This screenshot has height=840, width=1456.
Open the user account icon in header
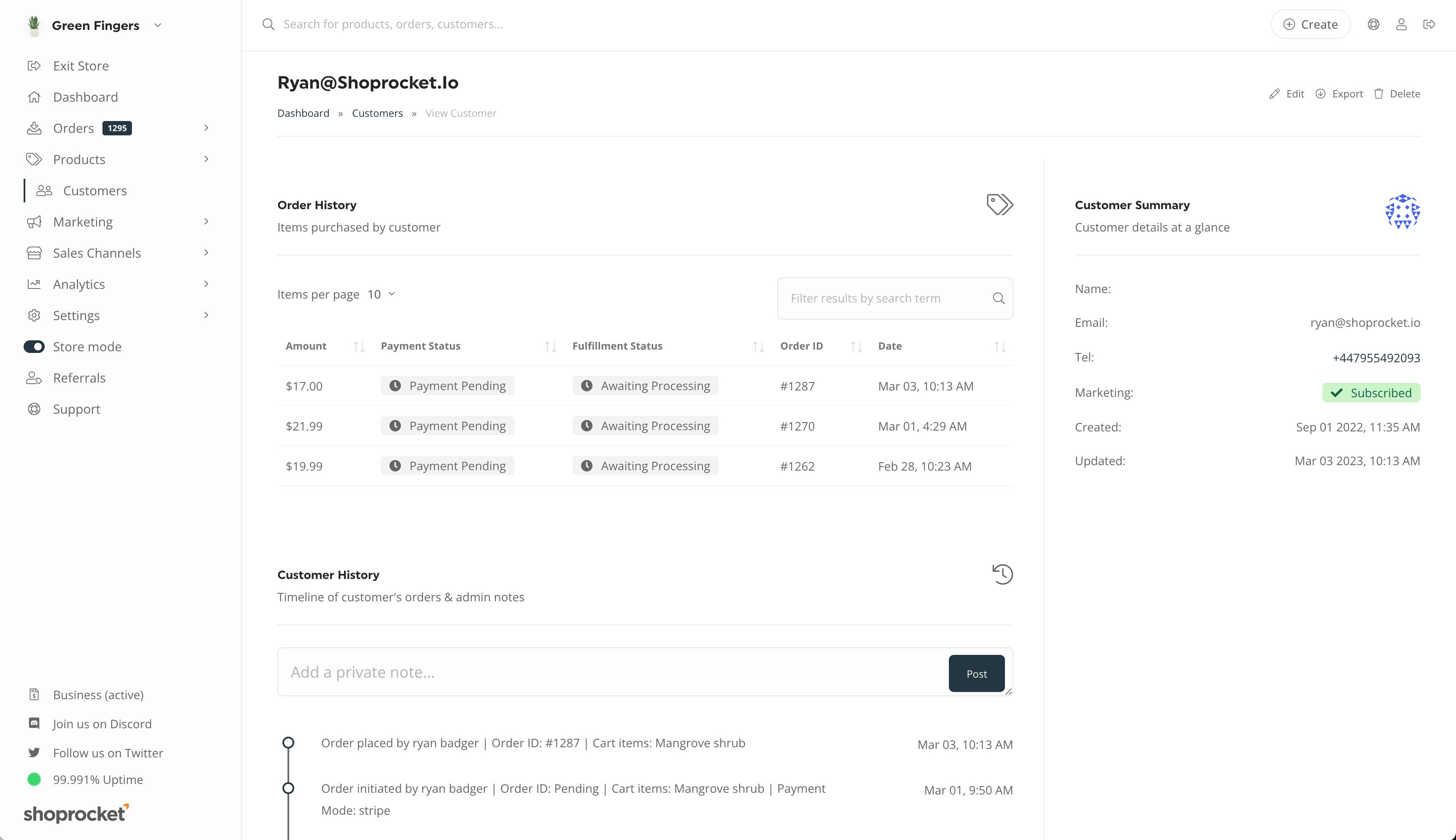pyautogui.click(x=1401, y=24)
